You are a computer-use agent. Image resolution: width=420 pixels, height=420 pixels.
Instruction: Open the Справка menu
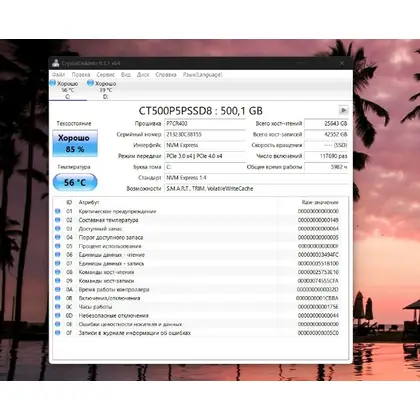(166, 75)
